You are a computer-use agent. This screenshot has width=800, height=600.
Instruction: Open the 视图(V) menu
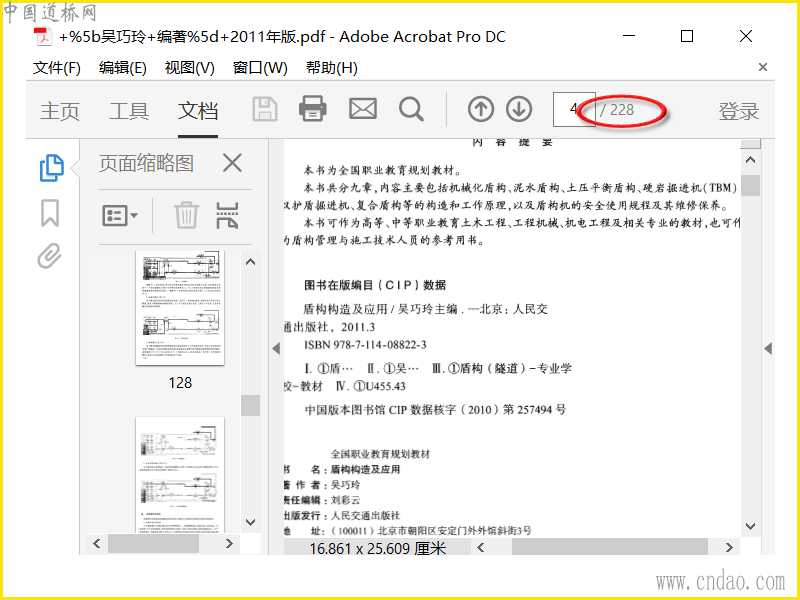(x=189, y=68)
